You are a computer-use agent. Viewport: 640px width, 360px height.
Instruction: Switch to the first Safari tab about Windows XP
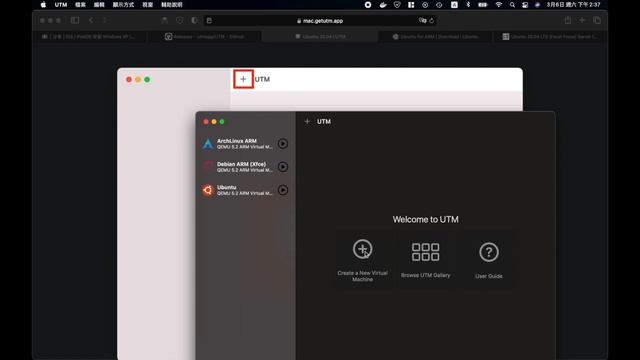tap(90, 36)
